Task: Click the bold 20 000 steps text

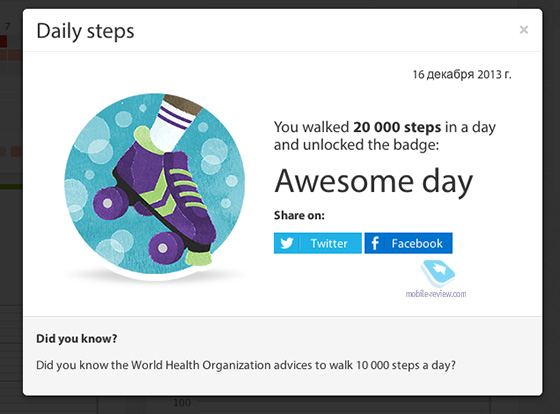Action: click(397, 127)
